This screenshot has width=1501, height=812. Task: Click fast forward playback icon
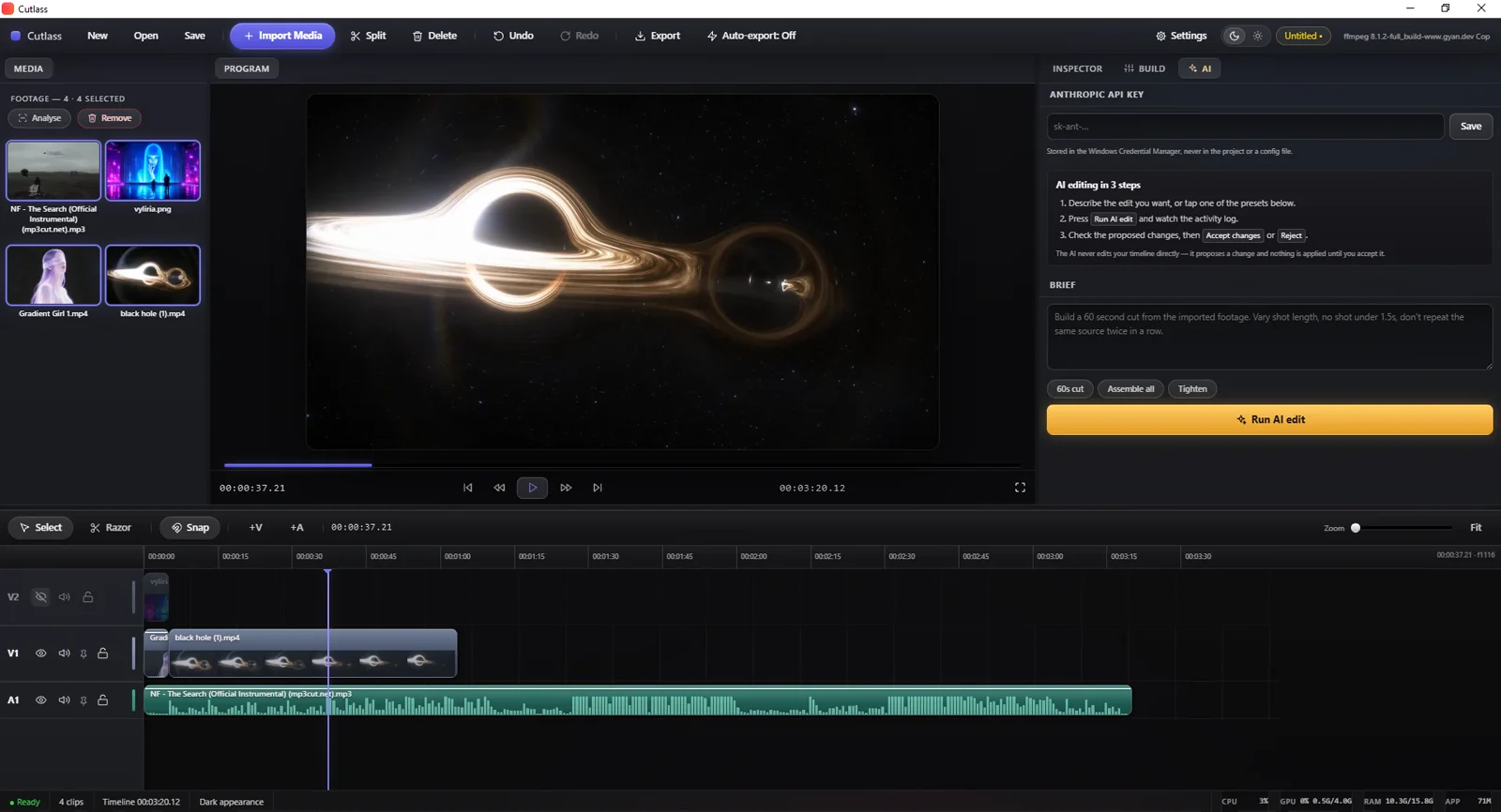pyautogui.click(x=566, y=488)
